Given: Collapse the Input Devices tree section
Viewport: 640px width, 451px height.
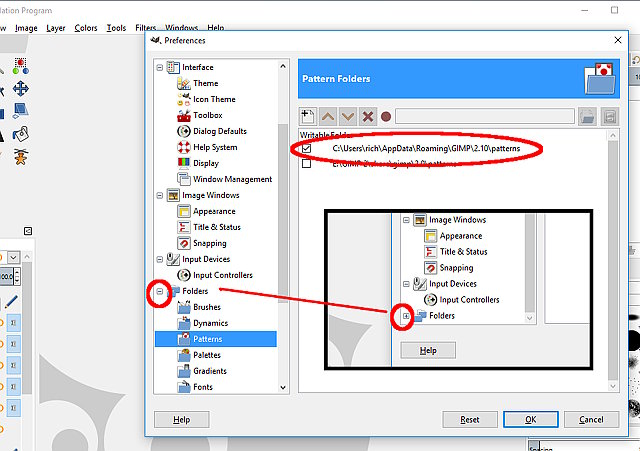Looking at the screenshot, I should tap(160, 259).
